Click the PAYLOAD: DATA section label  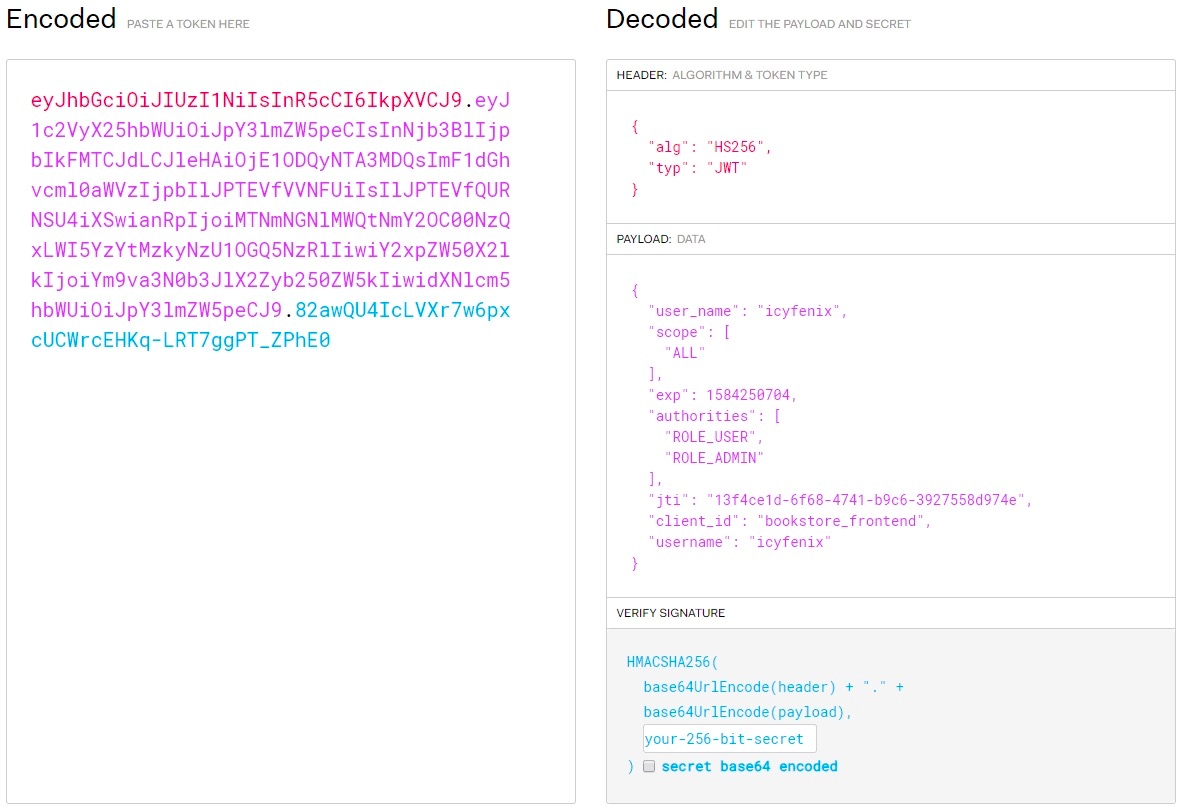(662, 240)
